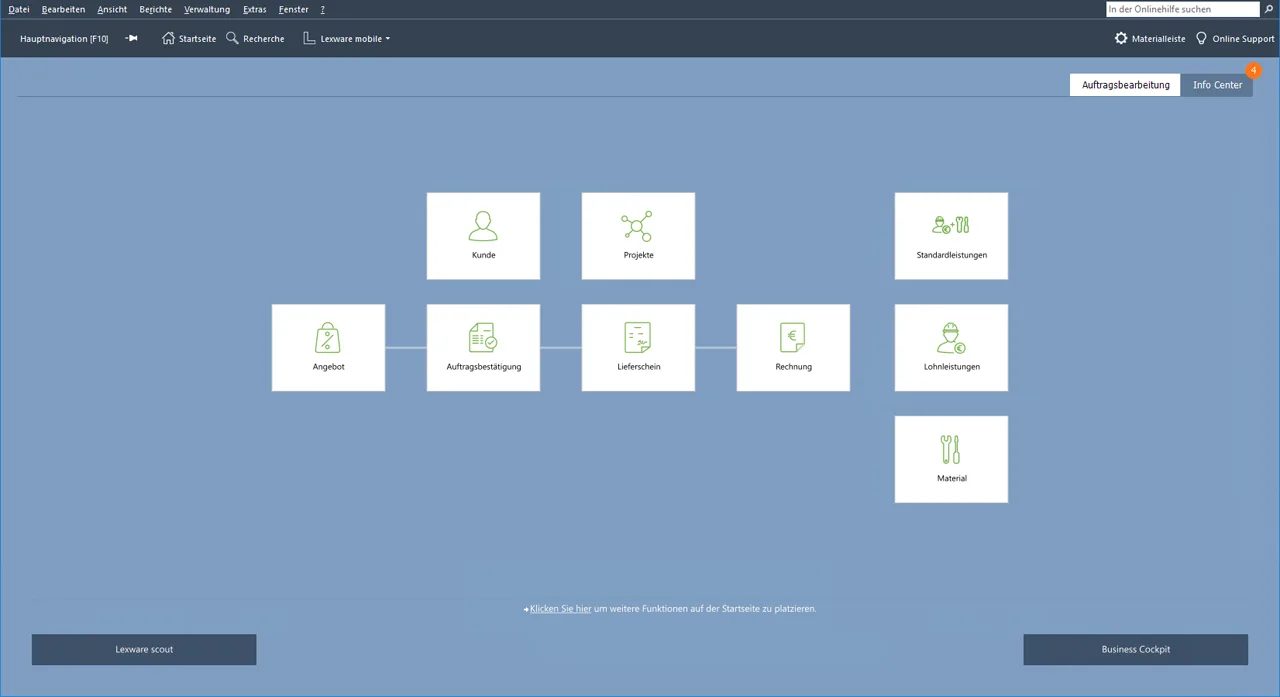Open the Ansicht menu
The image size is (1280, 697).
pos(112,9)
